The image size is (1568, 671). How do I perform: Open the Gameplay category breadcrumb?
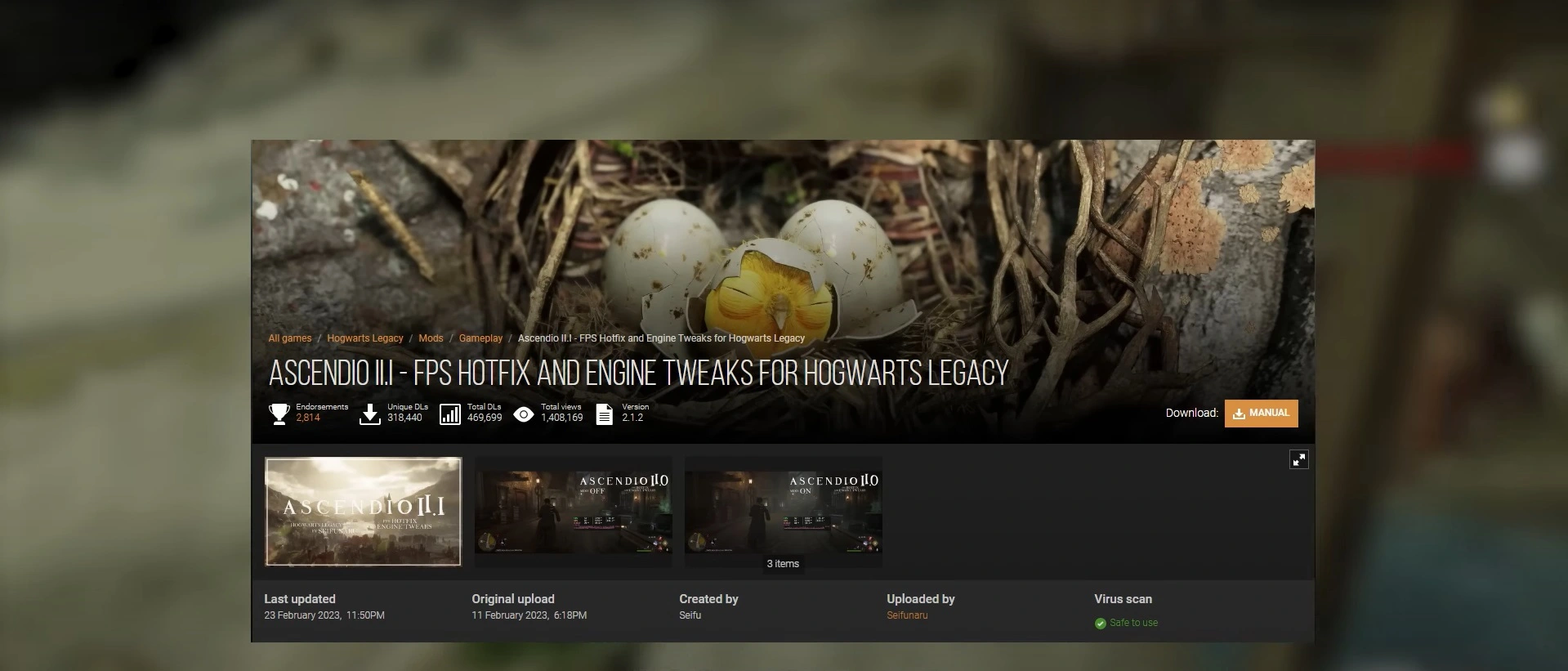click(480, 338)
